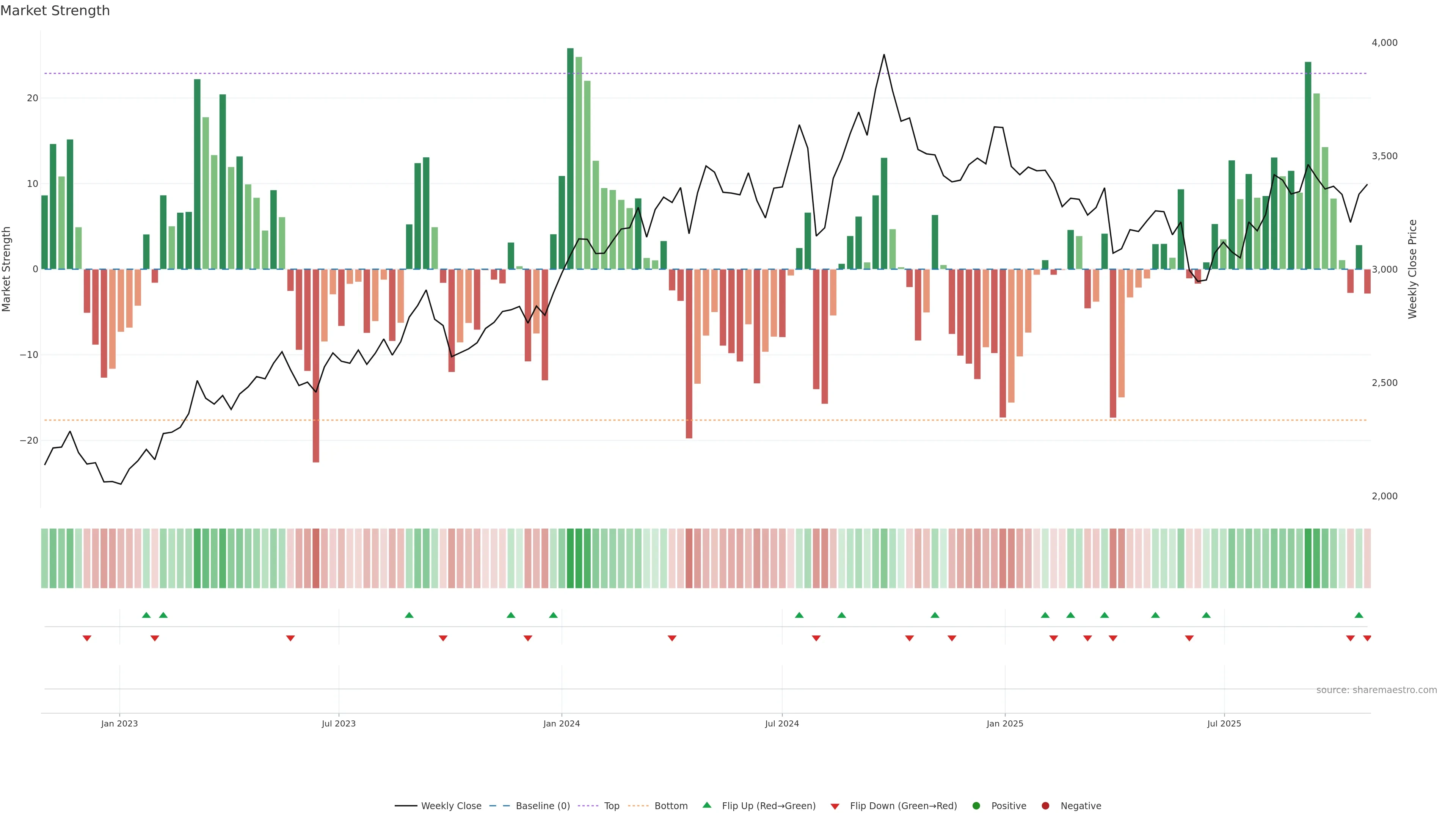
Task: Click the Weekly Close Price axis title
Action: pyautogui.click(x=1412, y=269)
